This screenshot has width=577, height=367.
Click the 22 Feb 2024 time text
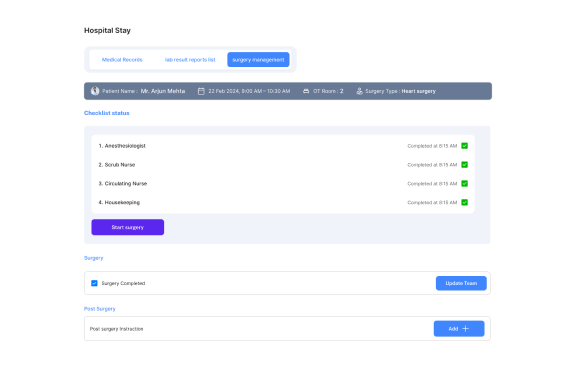tap(249, 91)
